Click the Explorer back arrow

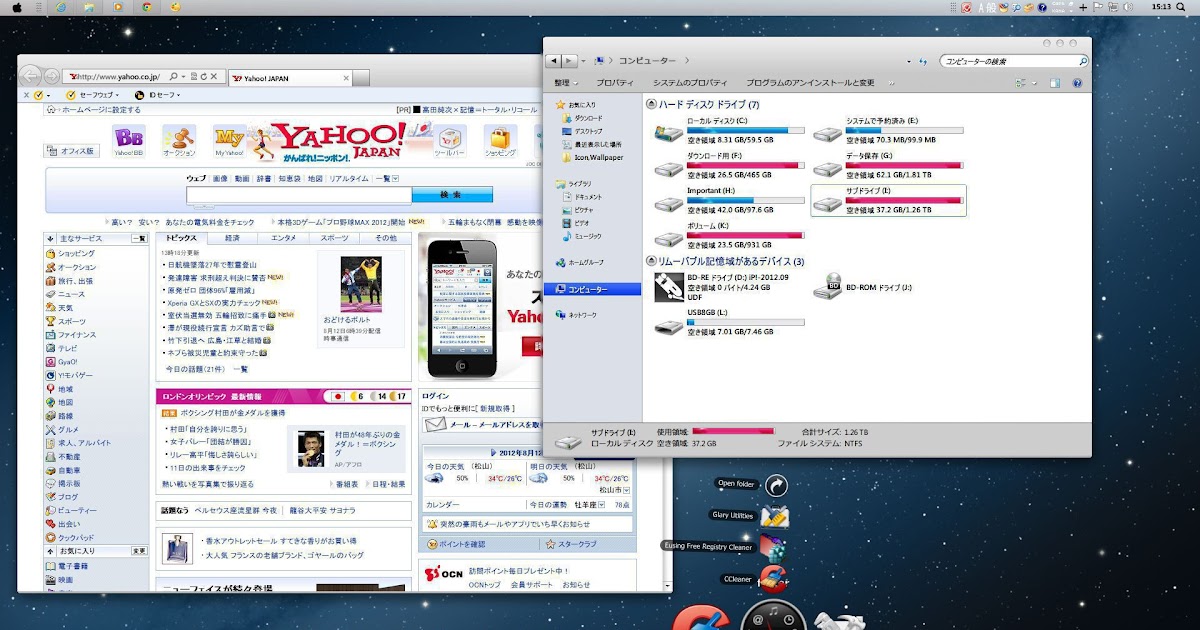click(554, 61)
